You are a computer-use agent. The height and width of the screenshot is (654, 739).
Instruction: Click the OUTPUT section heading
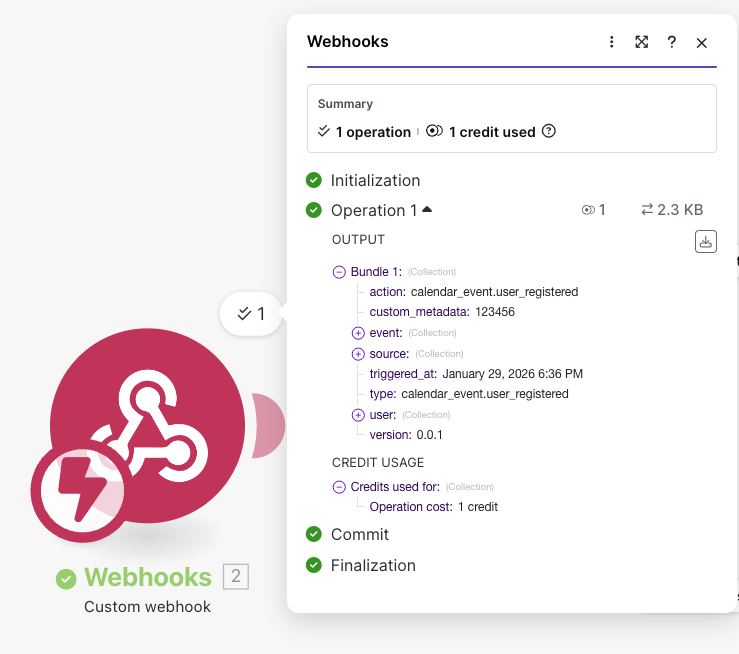[358, 240]
